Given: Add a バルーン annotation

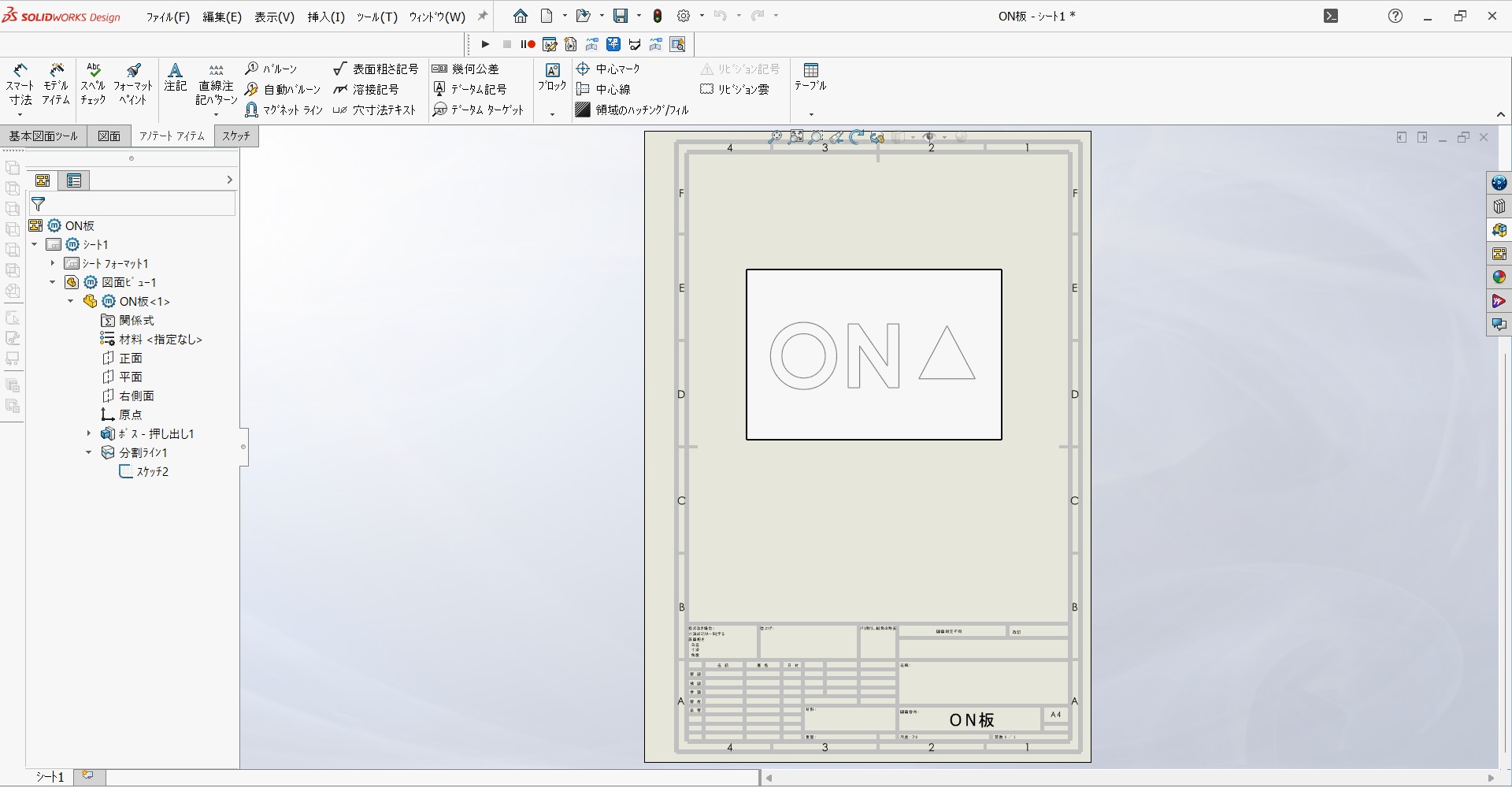Looking at the screenshot, I should pos(271,69).
